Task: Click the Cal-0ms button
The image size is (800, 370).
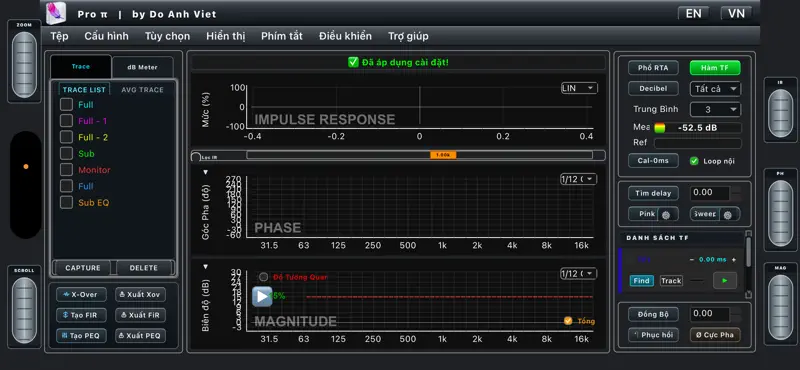Action: (653, 160)
